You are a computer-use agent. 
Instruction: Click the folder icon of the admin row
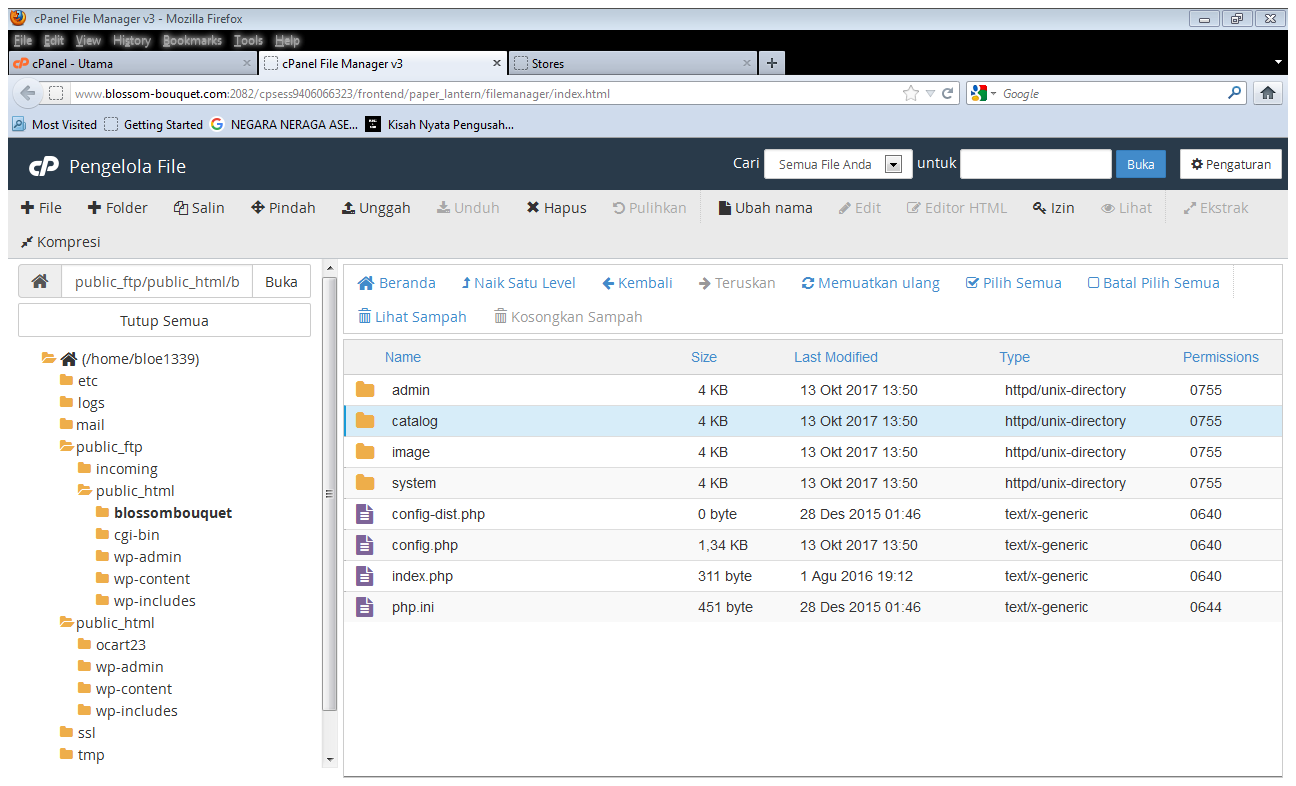click(x=365, y=390)
